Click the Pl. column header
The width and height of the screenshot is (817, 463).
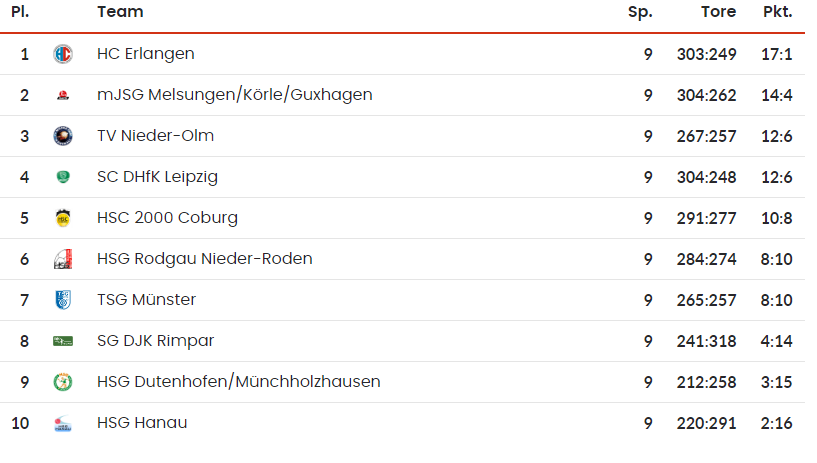tap(20, 12)
